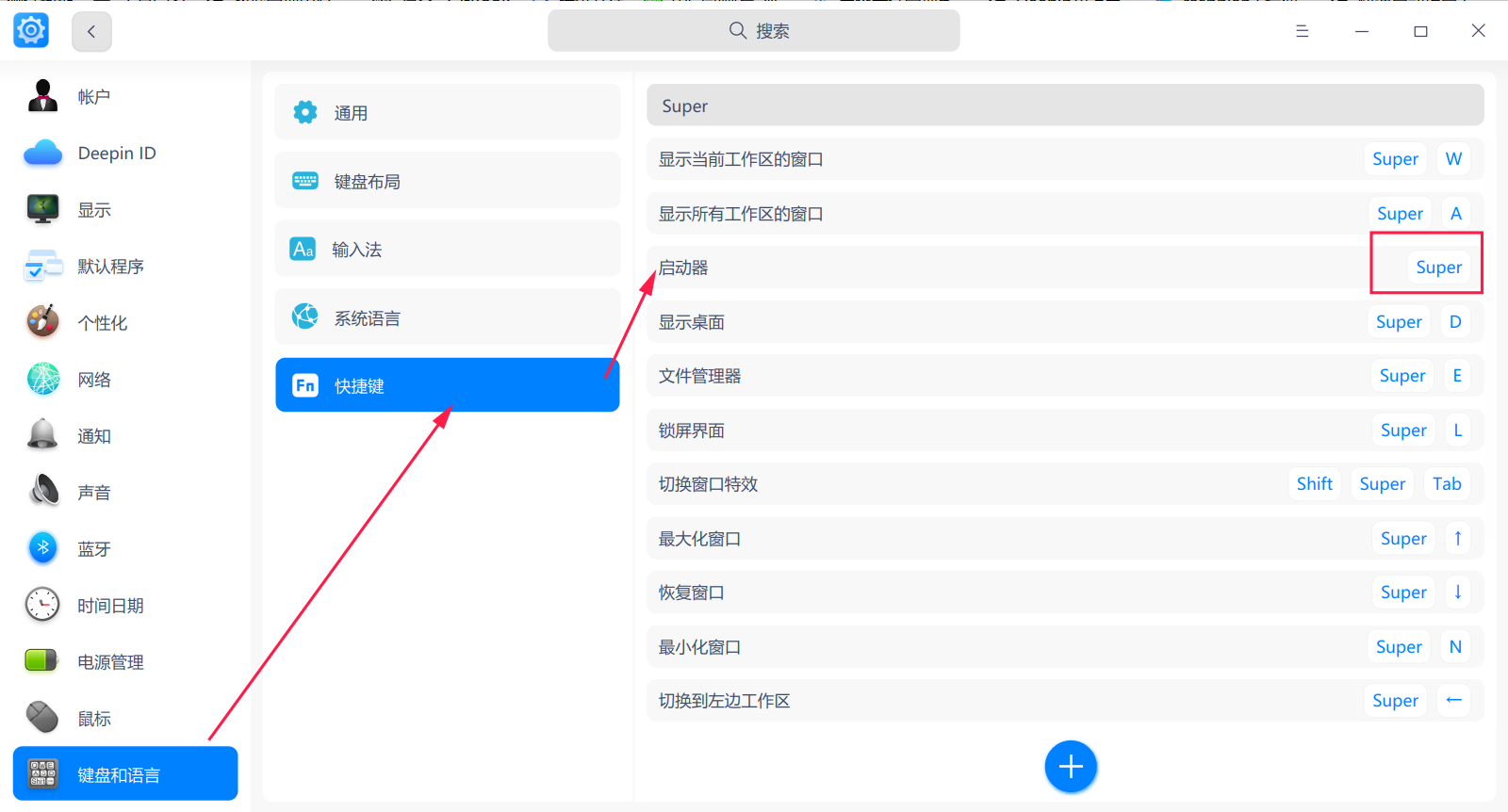Open 网络 network settings
The width and height of the screenshot is (1508, 812).
(125, 380)
